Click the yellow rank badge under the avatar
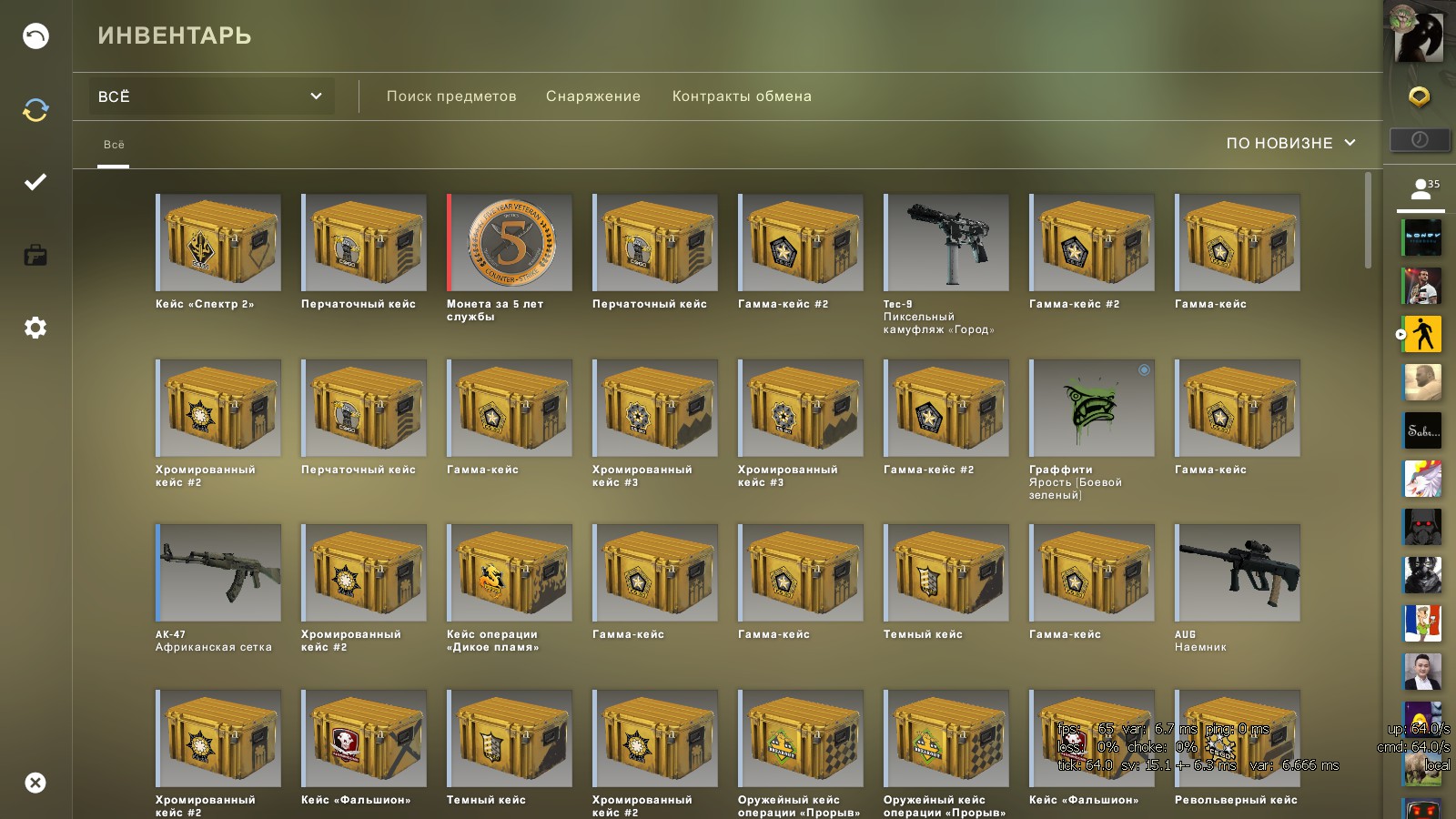 [1419, 96]
